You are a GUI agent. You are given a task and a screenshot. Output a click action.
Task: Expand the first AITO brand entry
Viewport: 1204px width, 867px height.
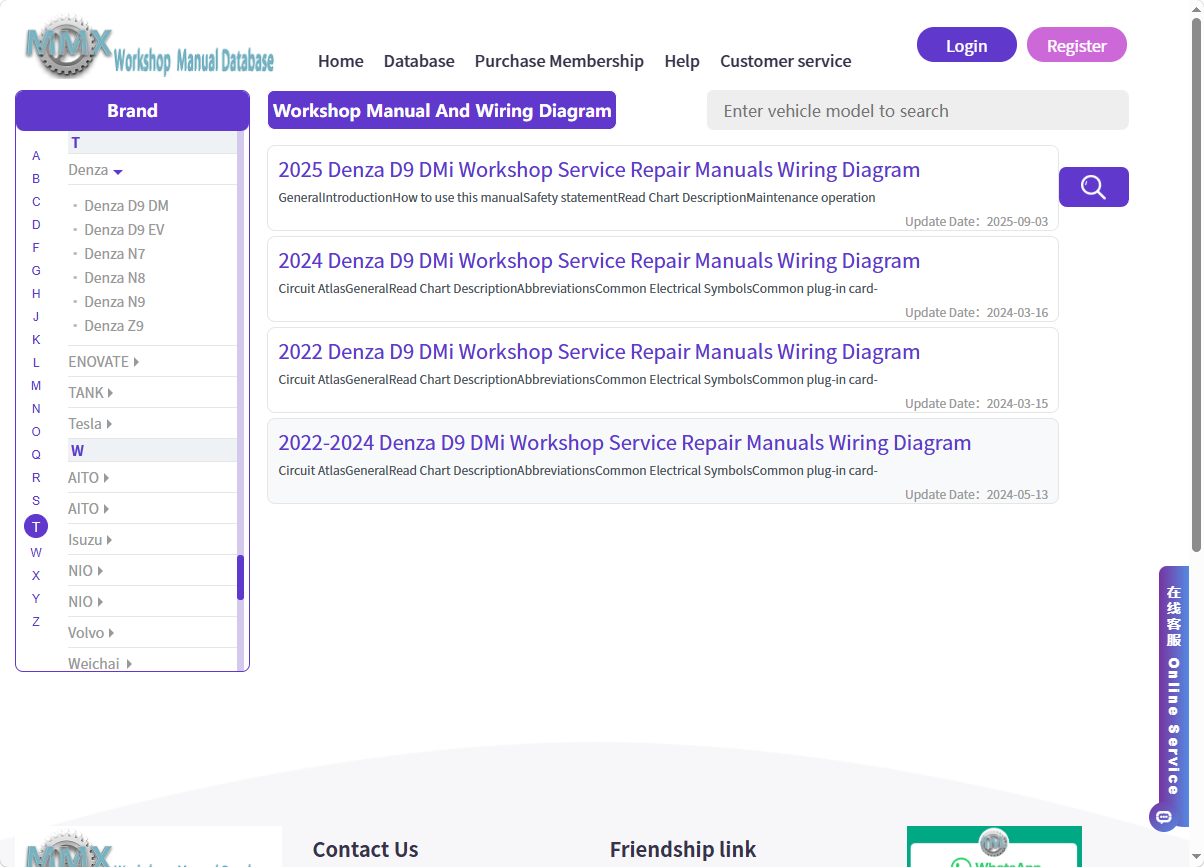click(89, 478)
